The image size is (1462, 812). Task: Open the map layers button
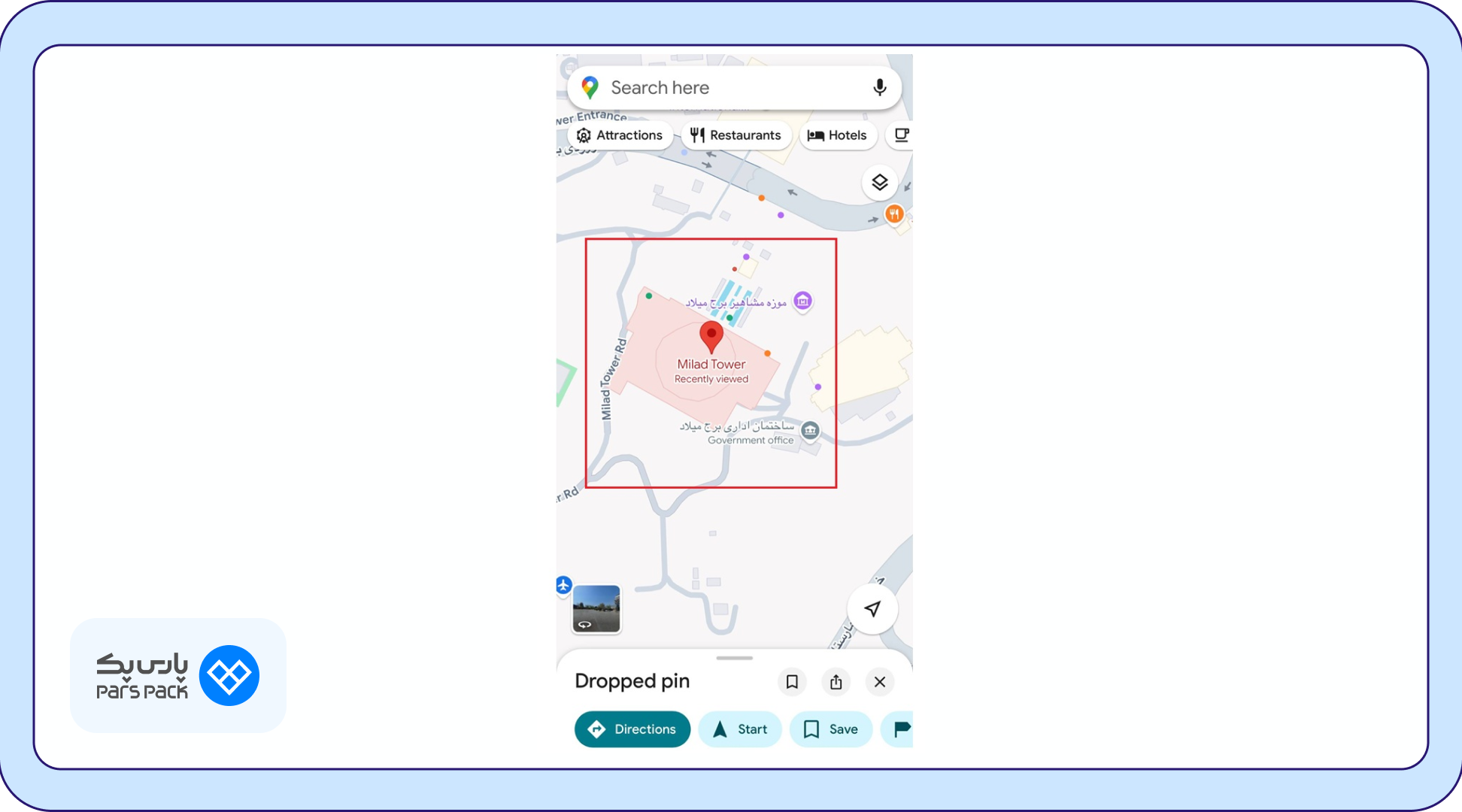coord(879,183)
